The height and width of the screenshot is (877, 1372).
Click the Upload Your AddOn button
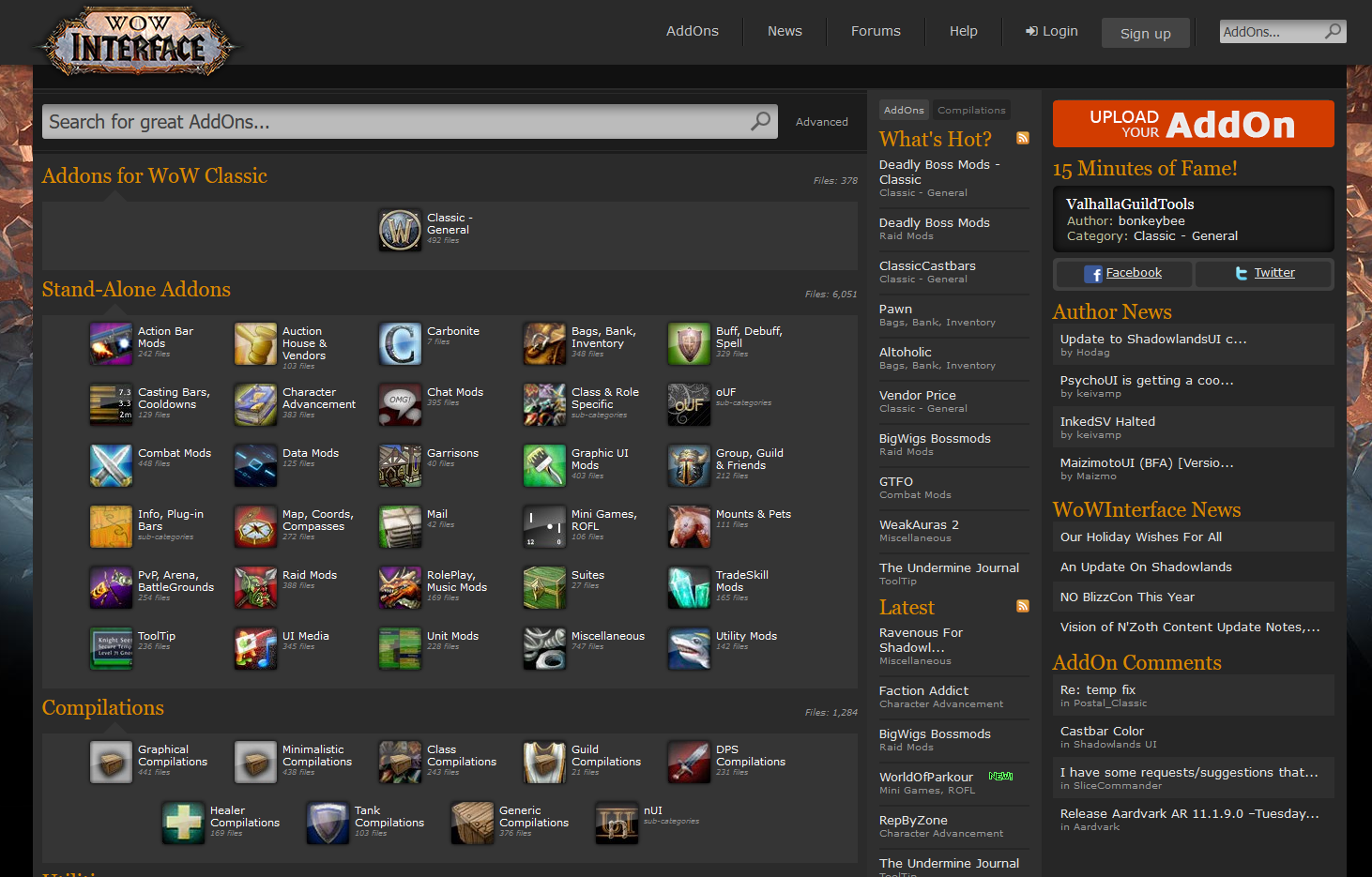click(1193, 124)
